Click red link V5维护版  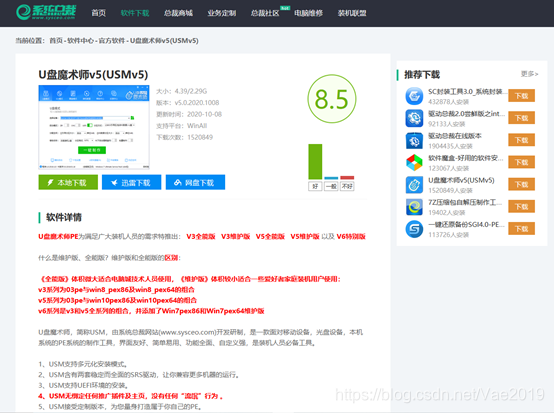pyautogui.click(x=305, y=236)
